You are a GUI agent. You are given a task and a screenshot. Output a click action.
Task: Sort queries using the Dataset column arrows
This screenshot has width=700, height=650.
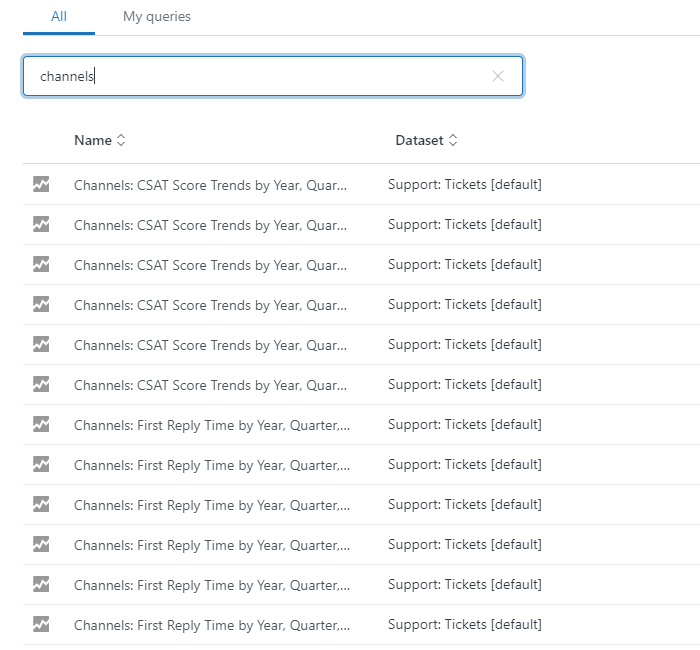pos(453,141)
